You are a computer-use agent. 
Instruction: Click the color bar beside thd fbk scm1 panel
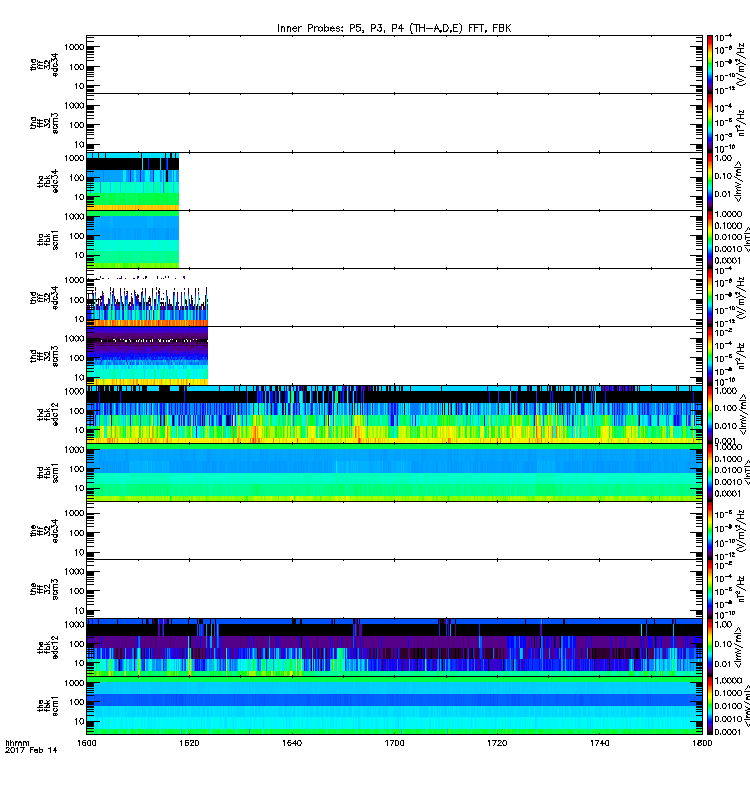[710, 473]
